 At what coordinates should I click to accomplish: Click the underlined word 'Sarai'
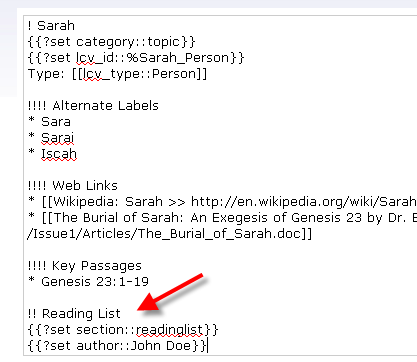click(57, 138)
